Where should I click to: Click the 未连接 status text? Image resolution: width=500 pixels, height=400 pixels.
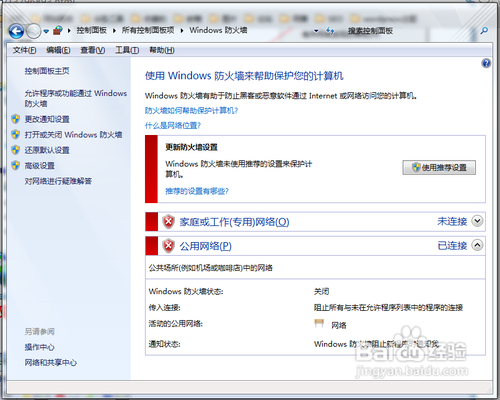point(452,221)
